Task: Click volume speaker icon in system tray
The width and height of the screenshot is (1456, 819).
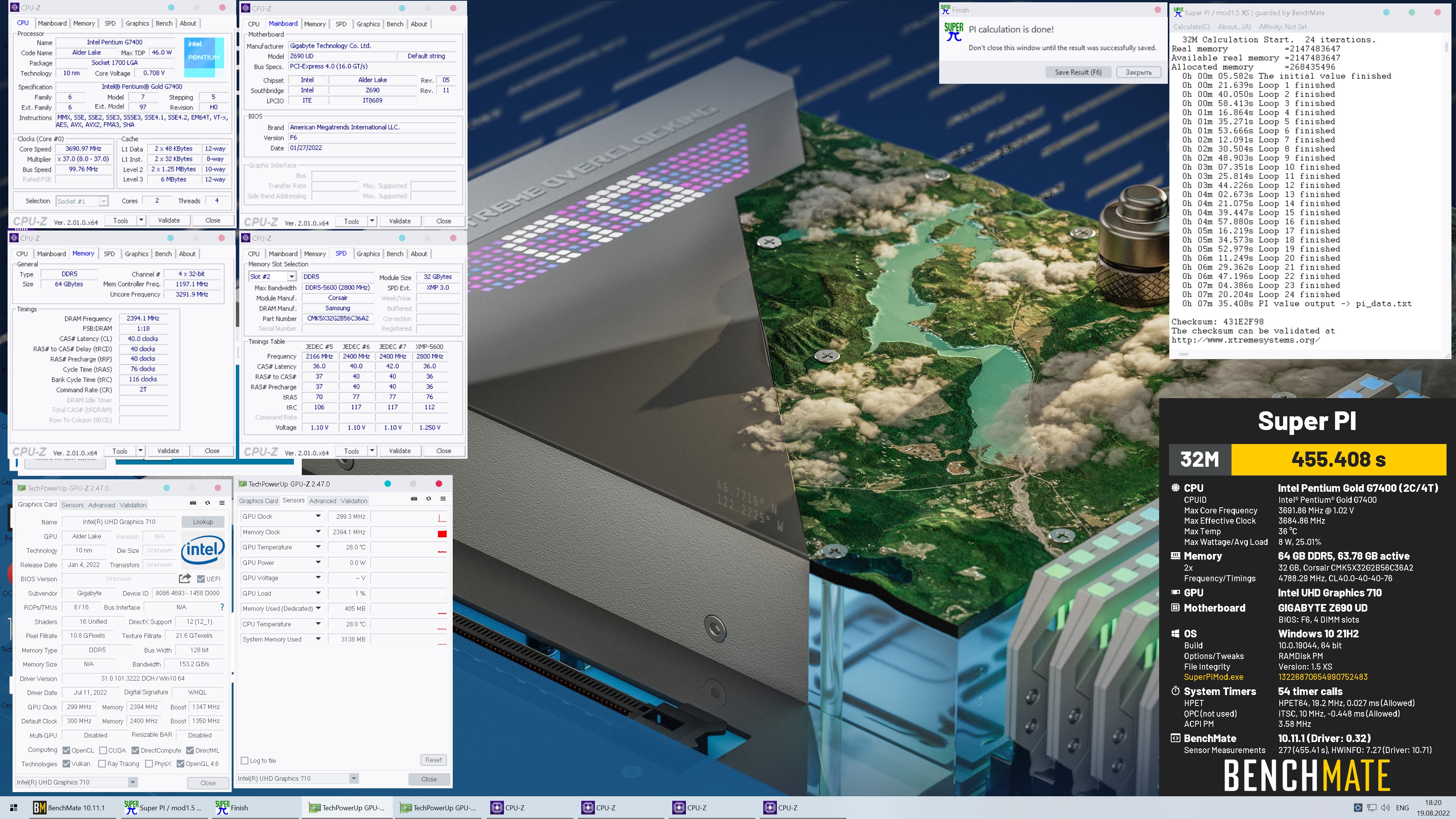Action: click(1385, 808)
